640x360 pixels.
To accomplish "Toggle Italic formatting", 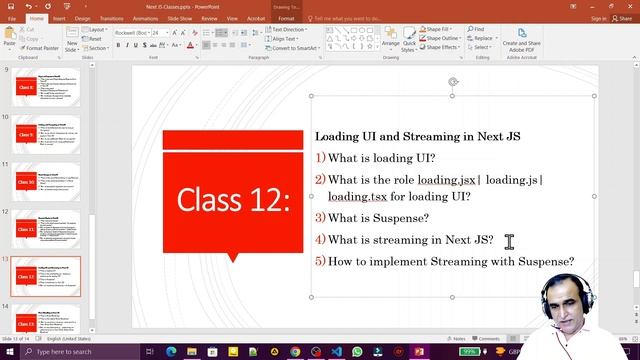I will click(x=127, y=45).
